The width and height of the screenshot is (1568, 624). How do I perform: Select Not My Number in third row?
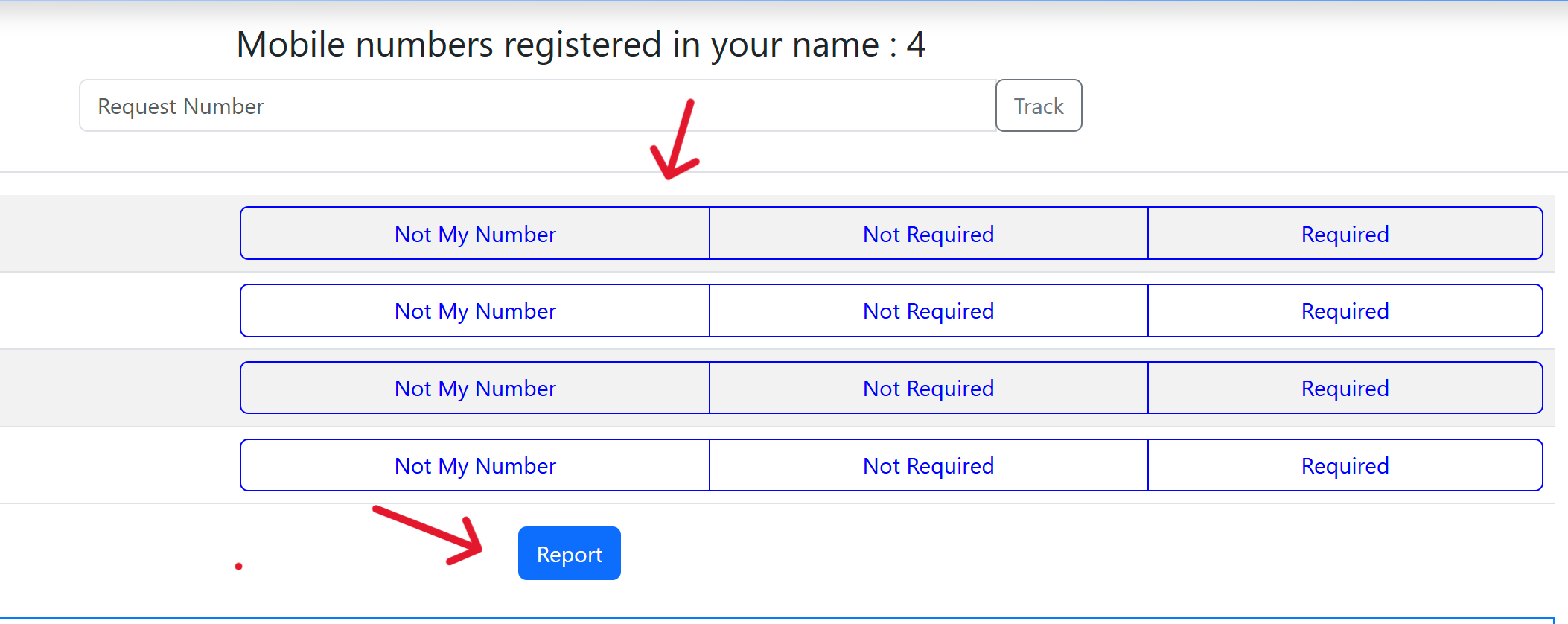click(475, 388)
